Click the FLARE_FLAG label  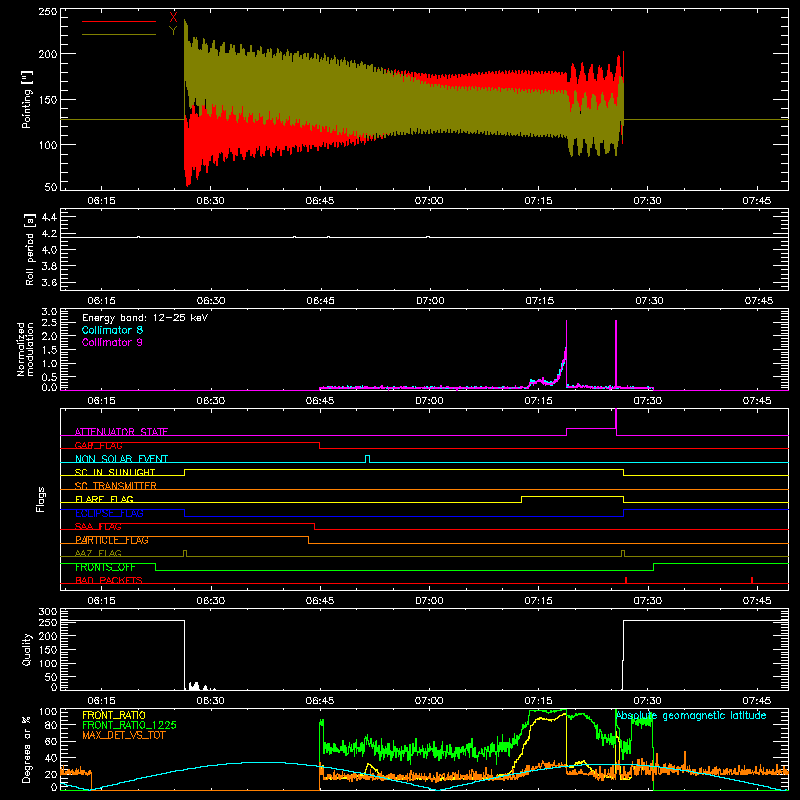(104, 499)
